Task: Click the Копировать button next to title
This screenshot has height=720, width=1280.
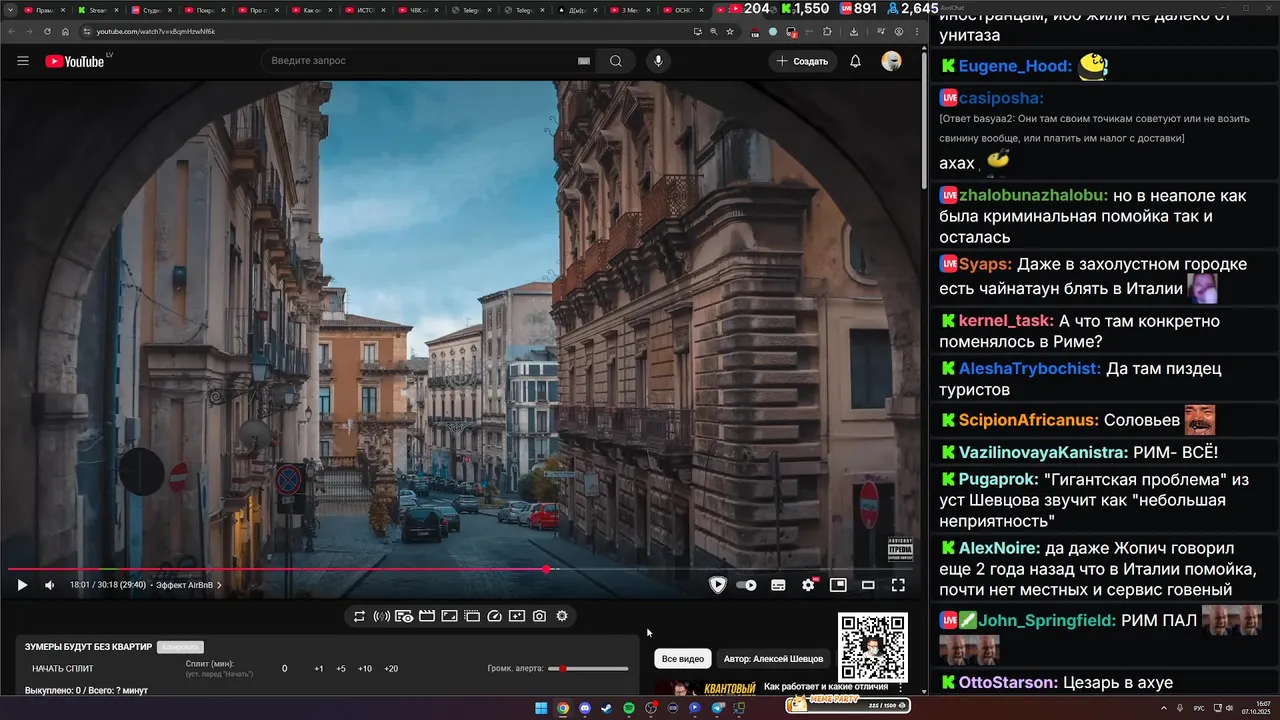Action: (x=181, y=647)
